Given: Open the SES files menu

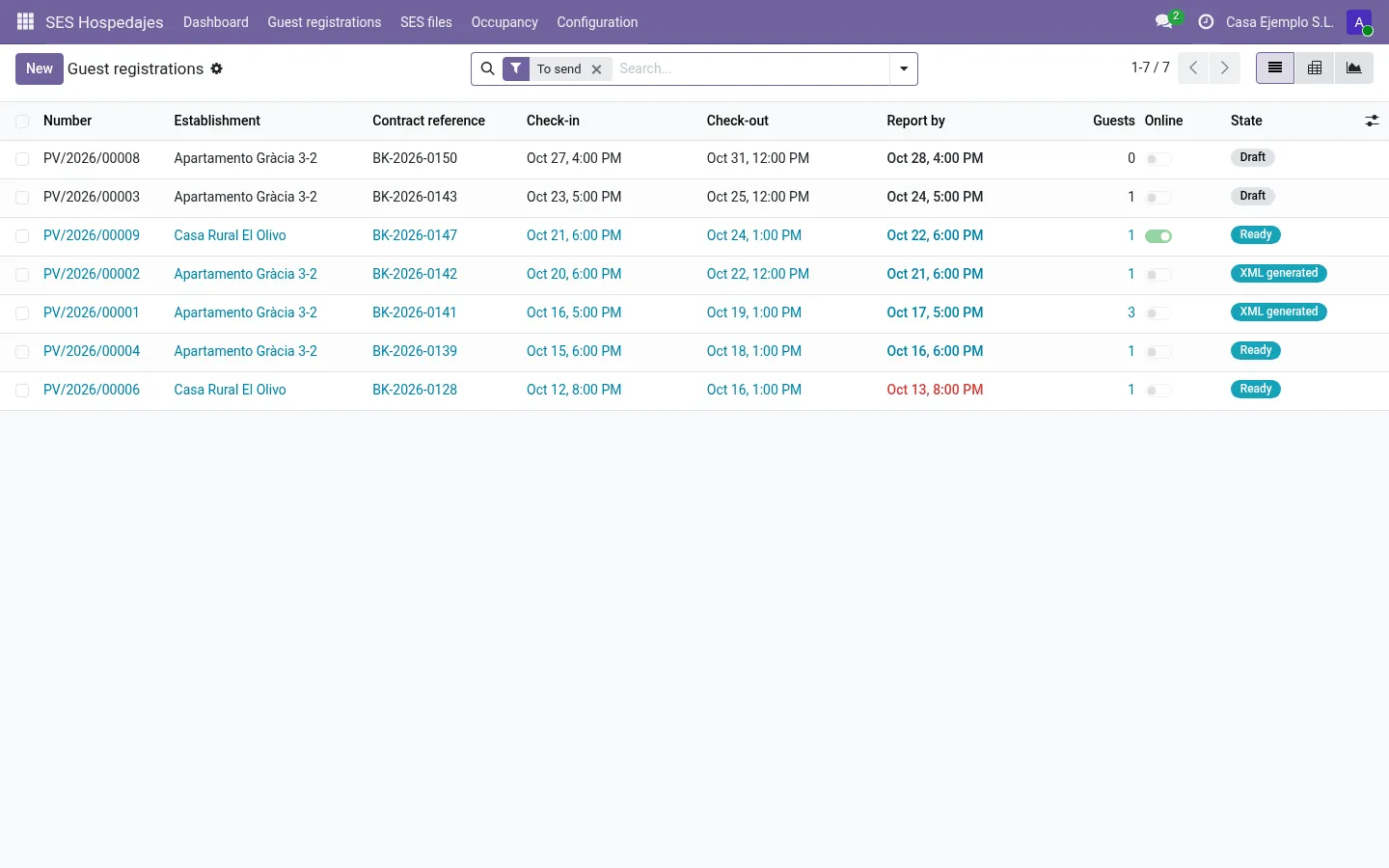Looking at the screenshot, I should pos(426,22).
